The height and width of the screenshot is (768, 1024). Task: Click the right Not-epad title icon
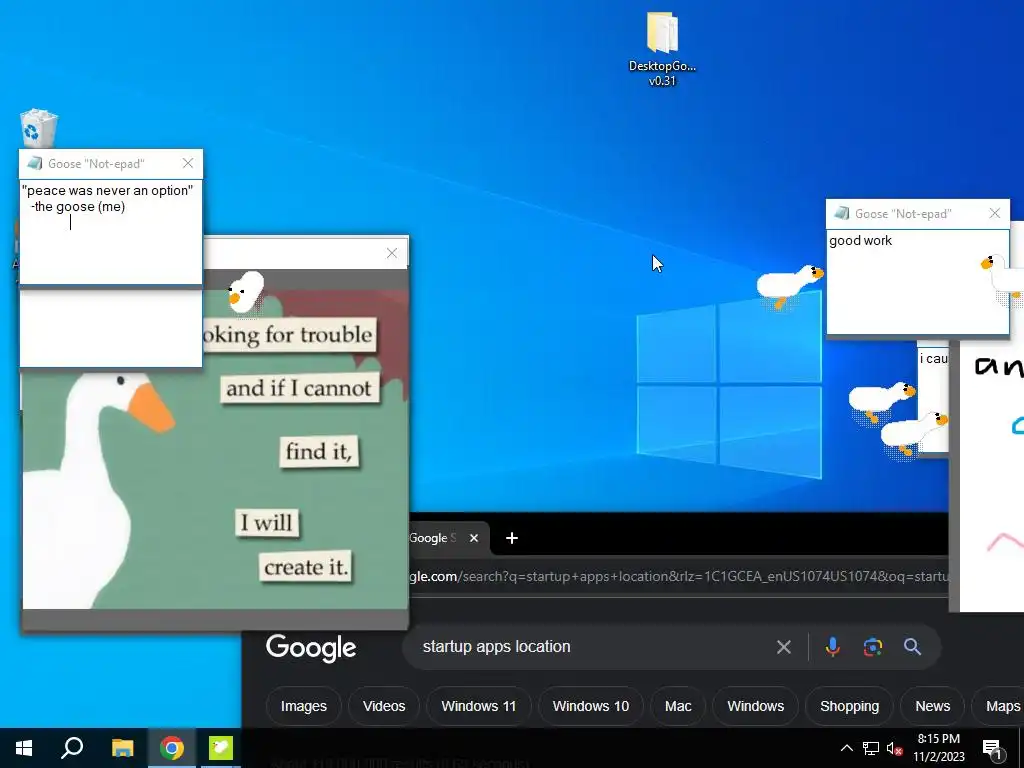click(x=842, y=214)
